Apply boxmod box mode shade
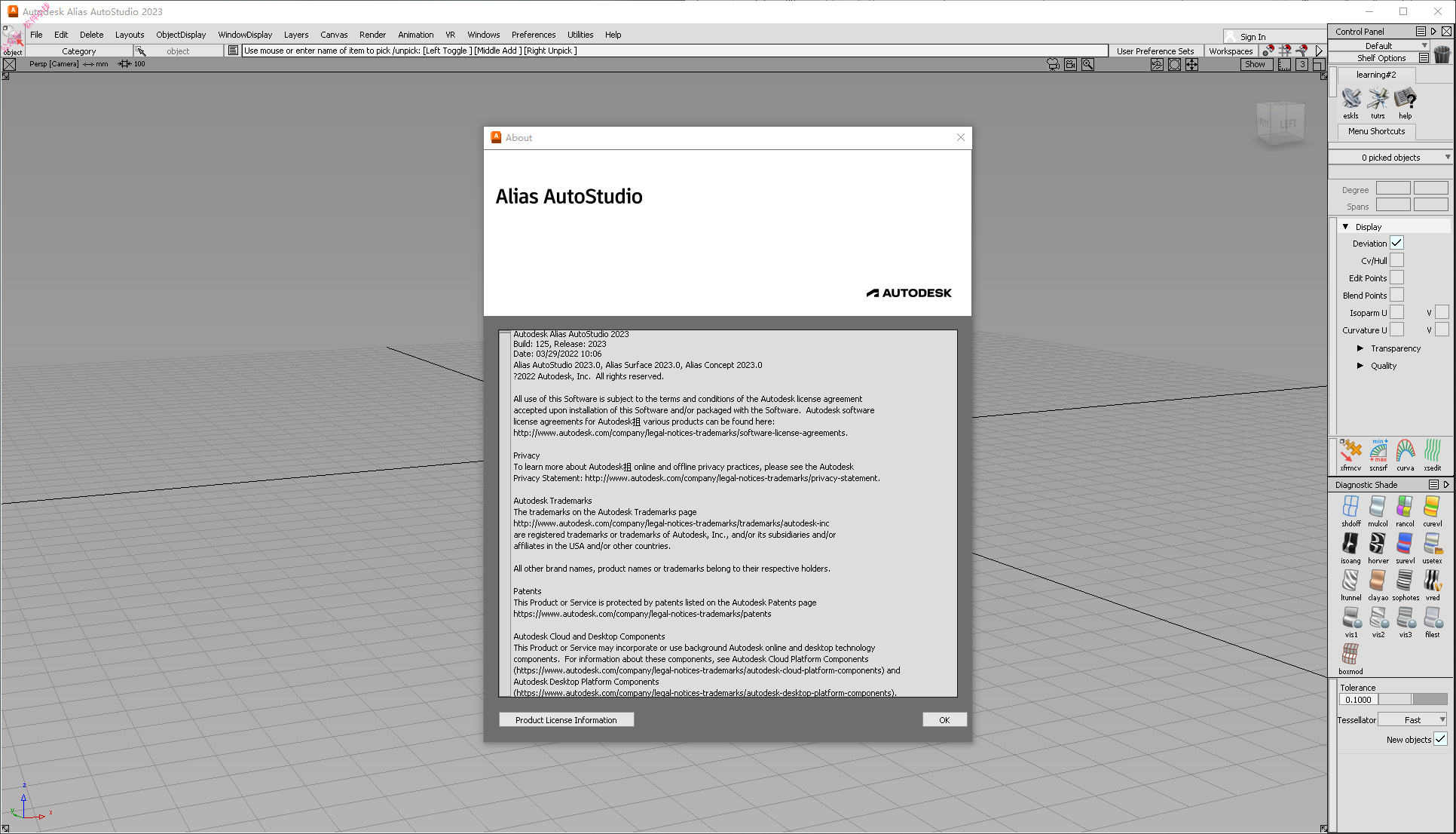Image resolution: width=1456 pixels, height=834 pixels. [x=1350, y=658]
